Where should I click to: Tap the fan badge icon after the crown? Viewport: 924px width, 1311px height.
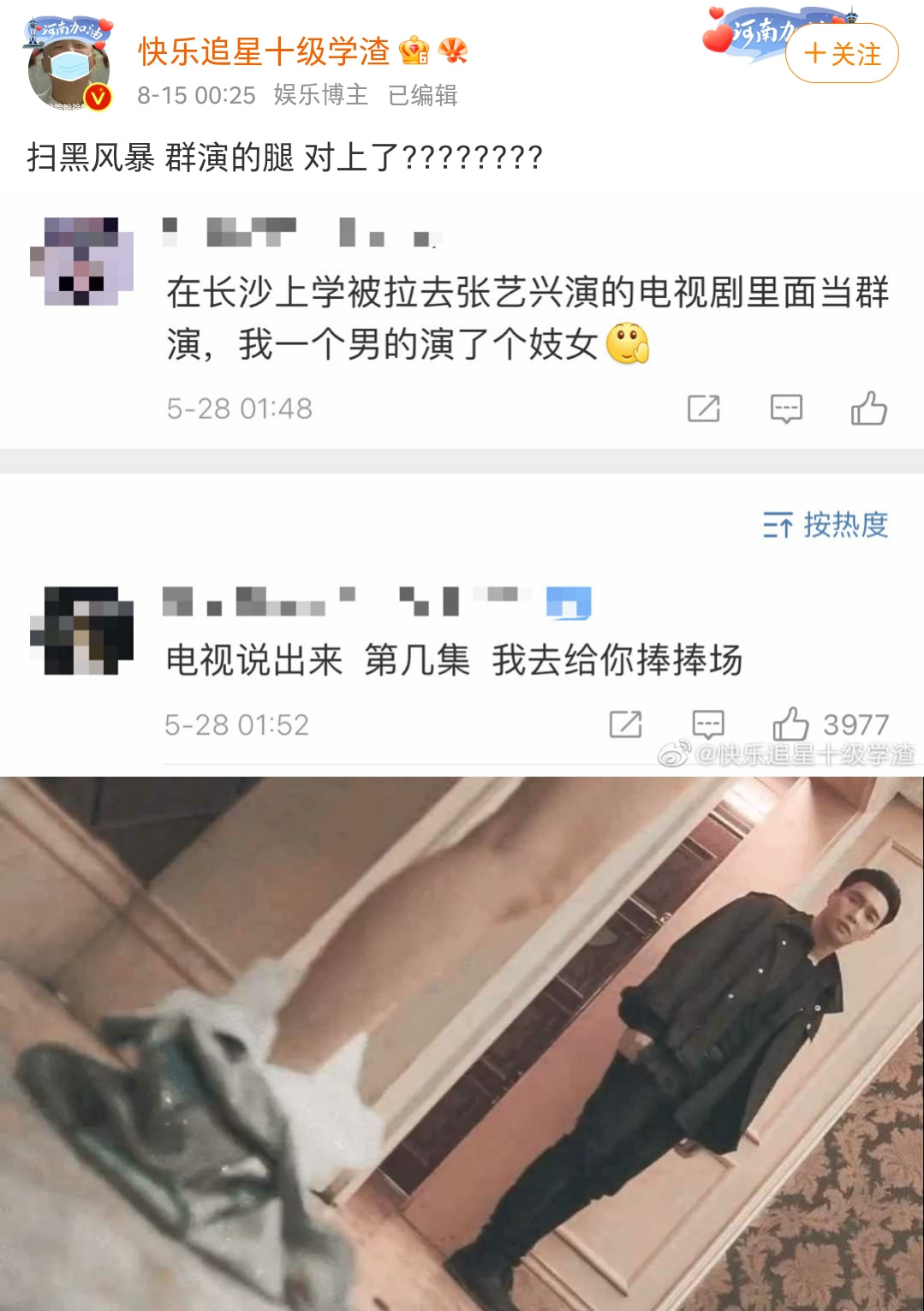coord(453,52)
